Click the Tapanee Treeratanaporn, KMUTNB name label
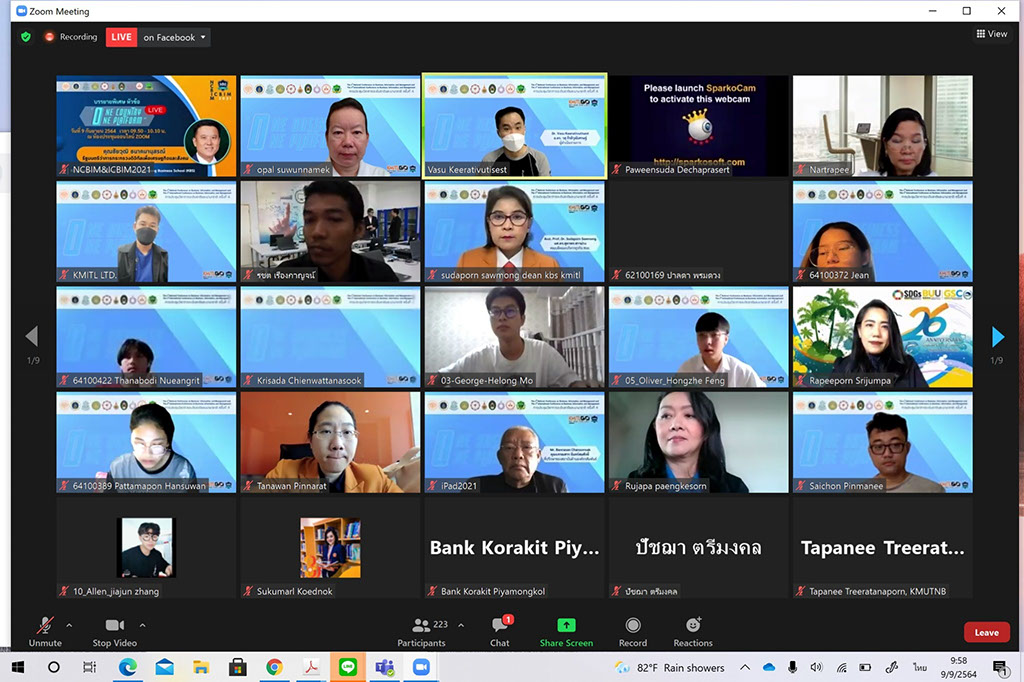Screen dimensions: 1024x682 pos(878,591)
